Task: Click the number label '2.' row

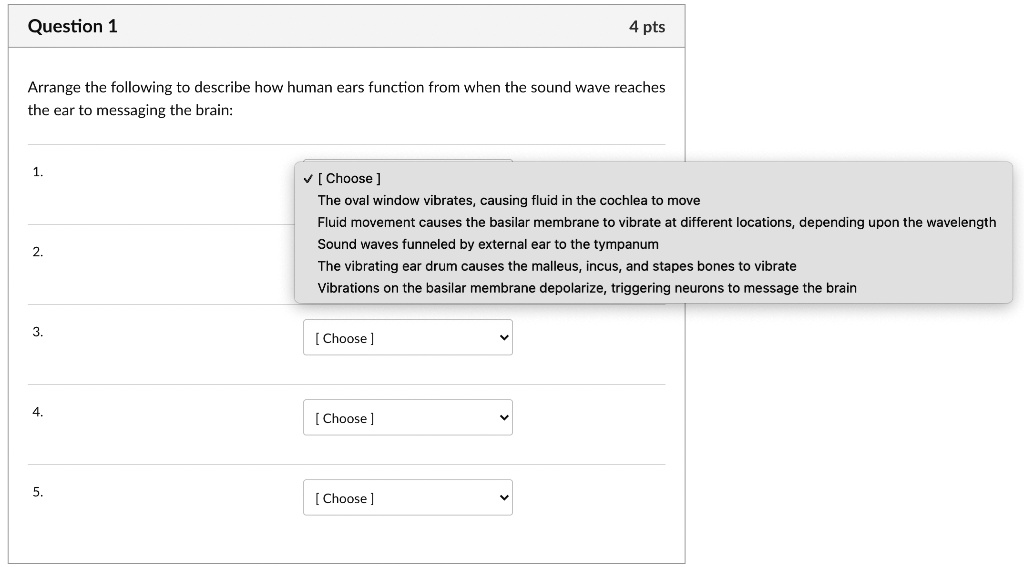Action: pos(37,252)
